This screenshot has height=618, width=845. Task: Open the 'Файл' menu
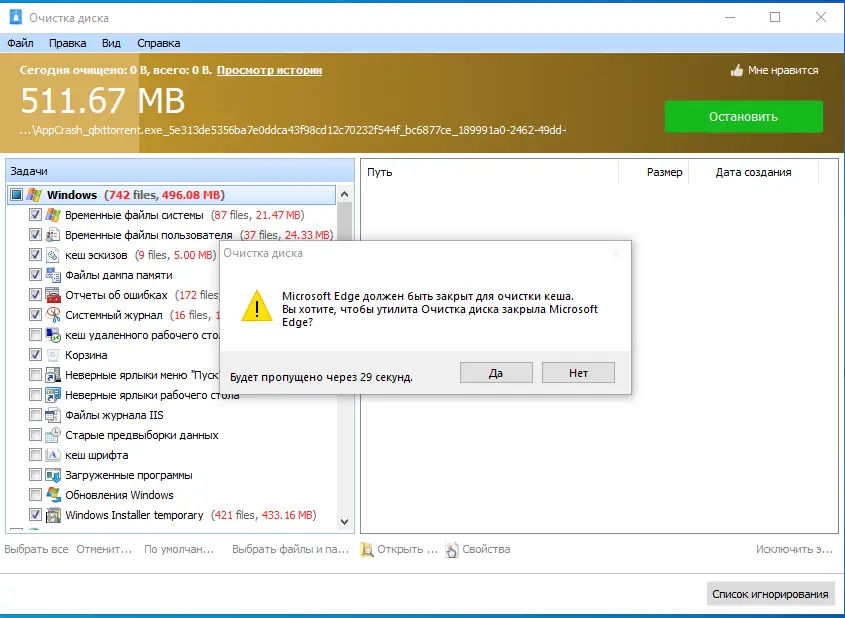[21, 43]
